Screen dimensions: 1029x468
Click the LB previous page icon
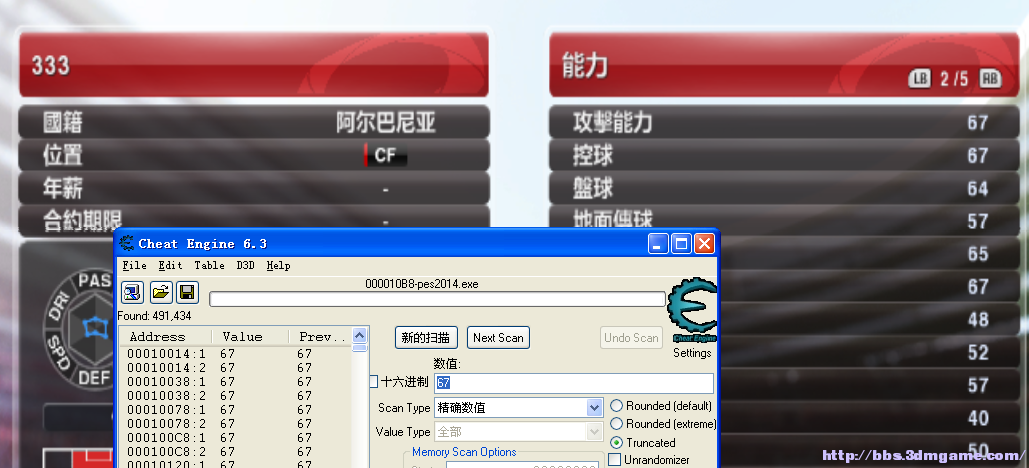tap(919, 79)
